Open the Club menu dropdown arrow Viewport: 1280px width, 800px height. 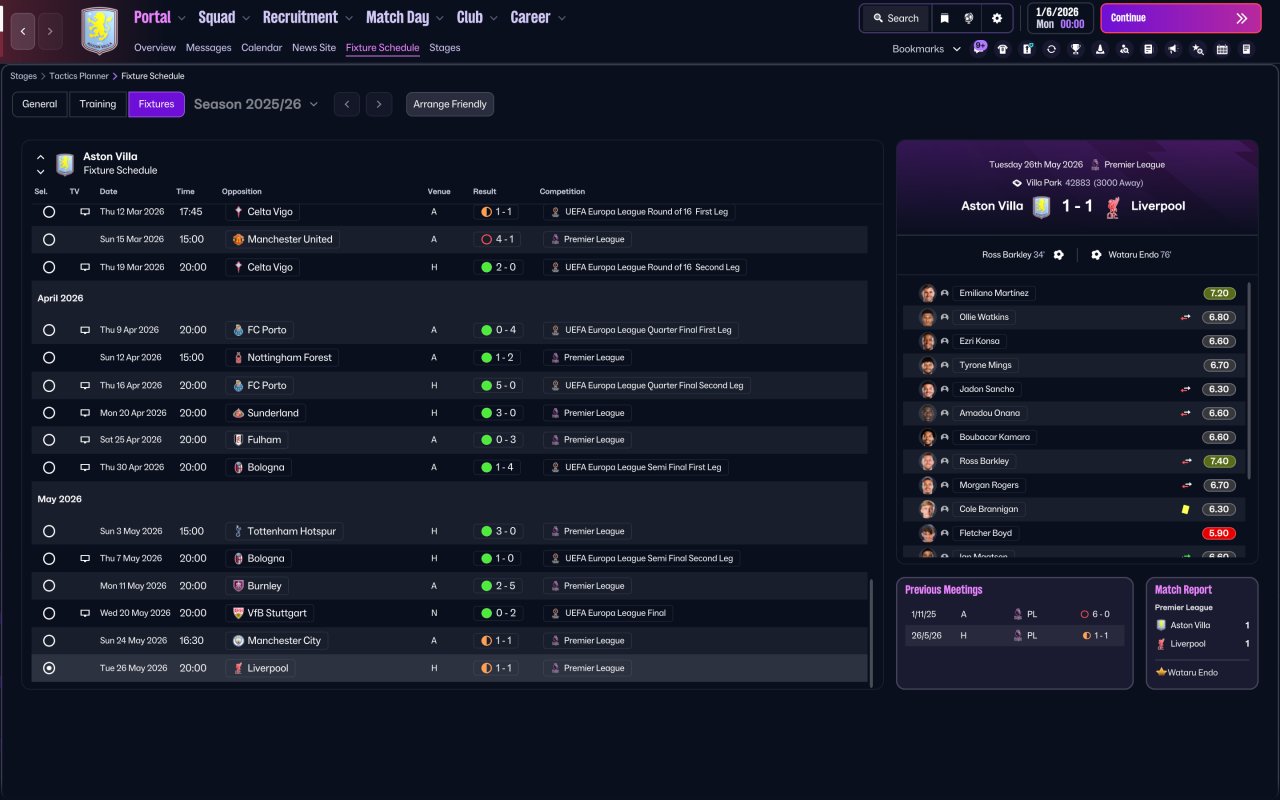coord(492,18)
